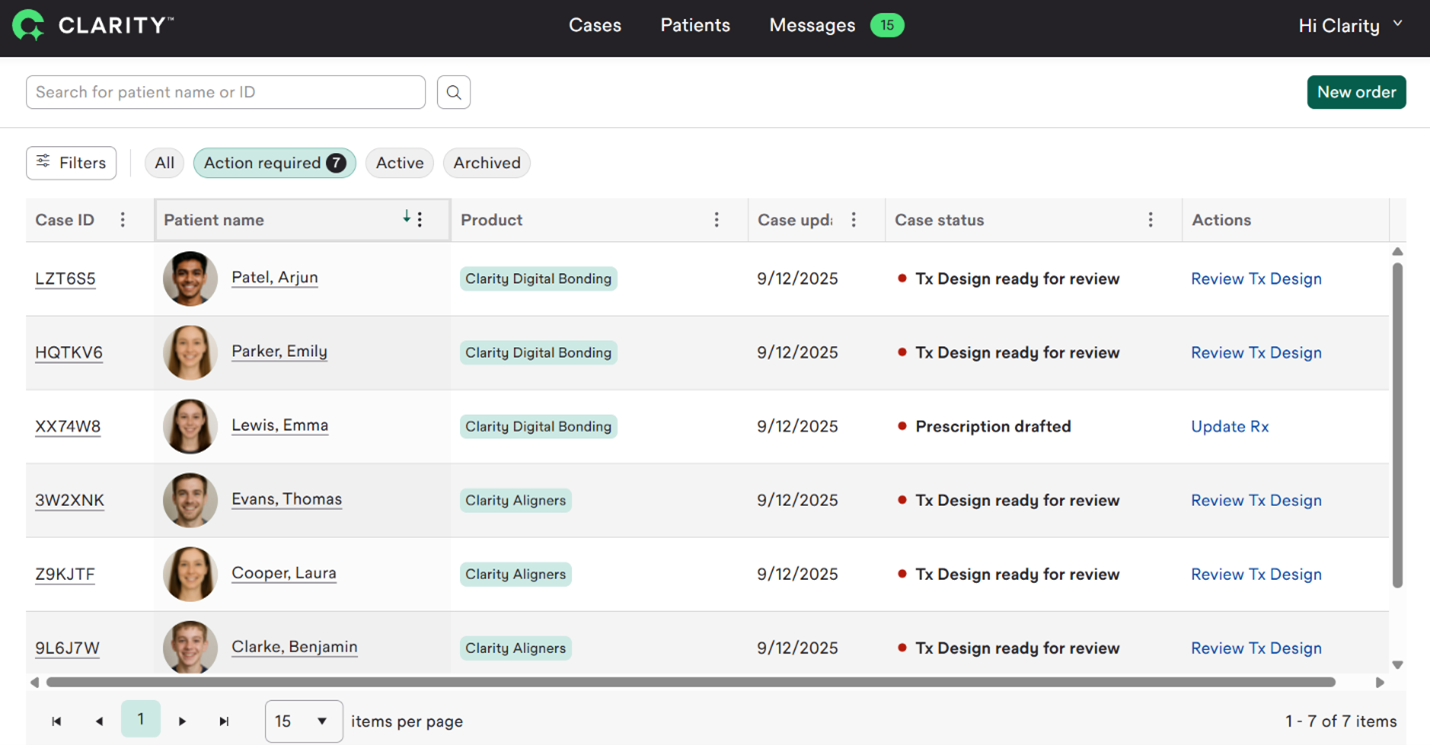Image resolution: width=1430 pixels, height=745 pixels.
Task: Click Update Rx for Lewis, Emma
Action: [x=1229, y=427]
